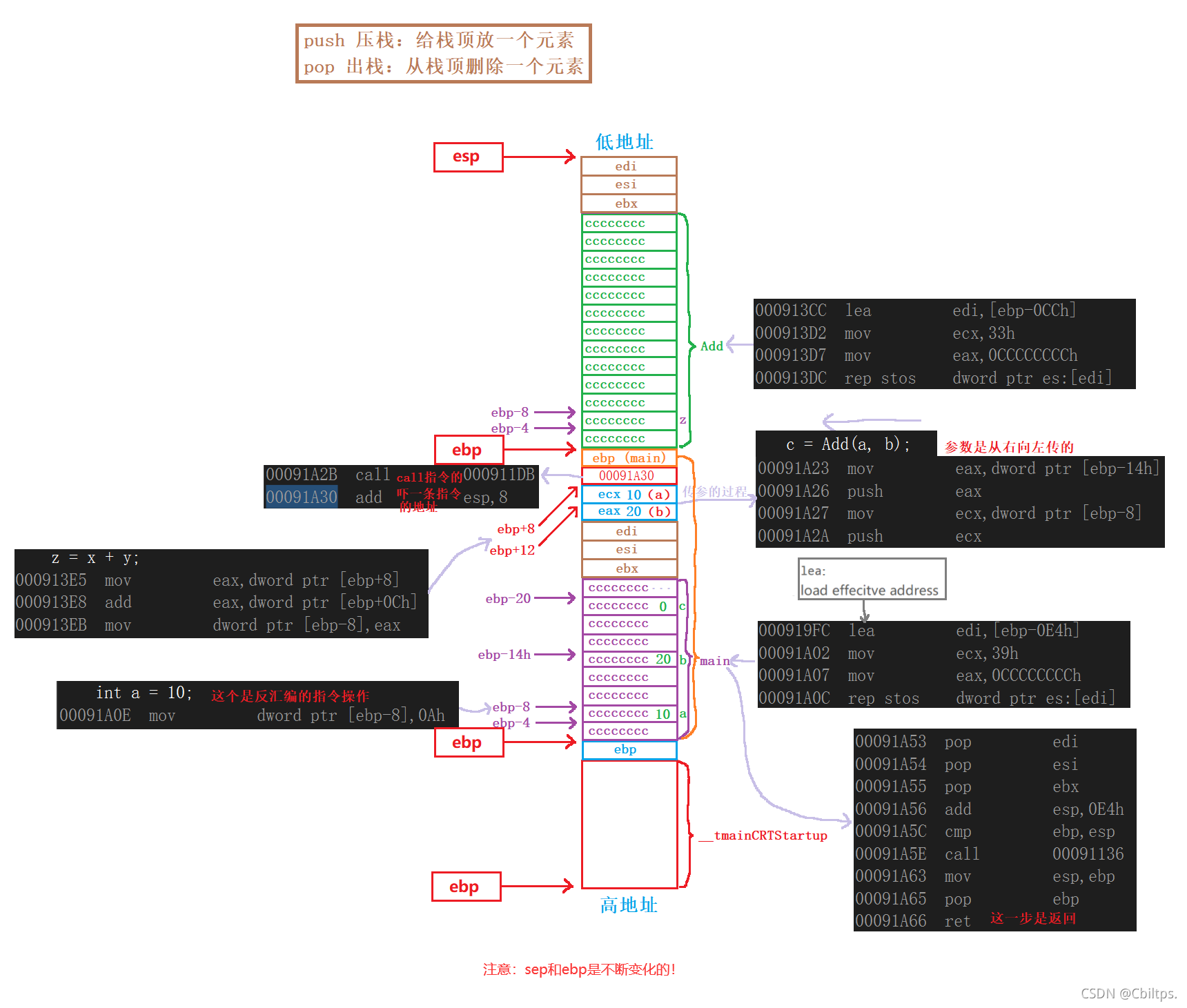1187x1008 pixels.
Task: Click the orange 'ebp (main)' stack cell
Action: click(x=629, y=457)
